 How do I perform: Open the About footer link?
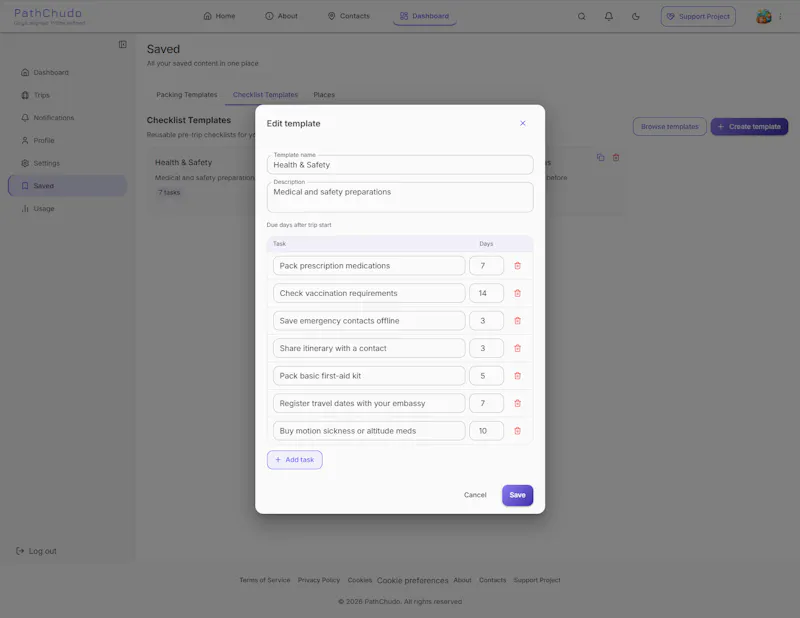462,580
